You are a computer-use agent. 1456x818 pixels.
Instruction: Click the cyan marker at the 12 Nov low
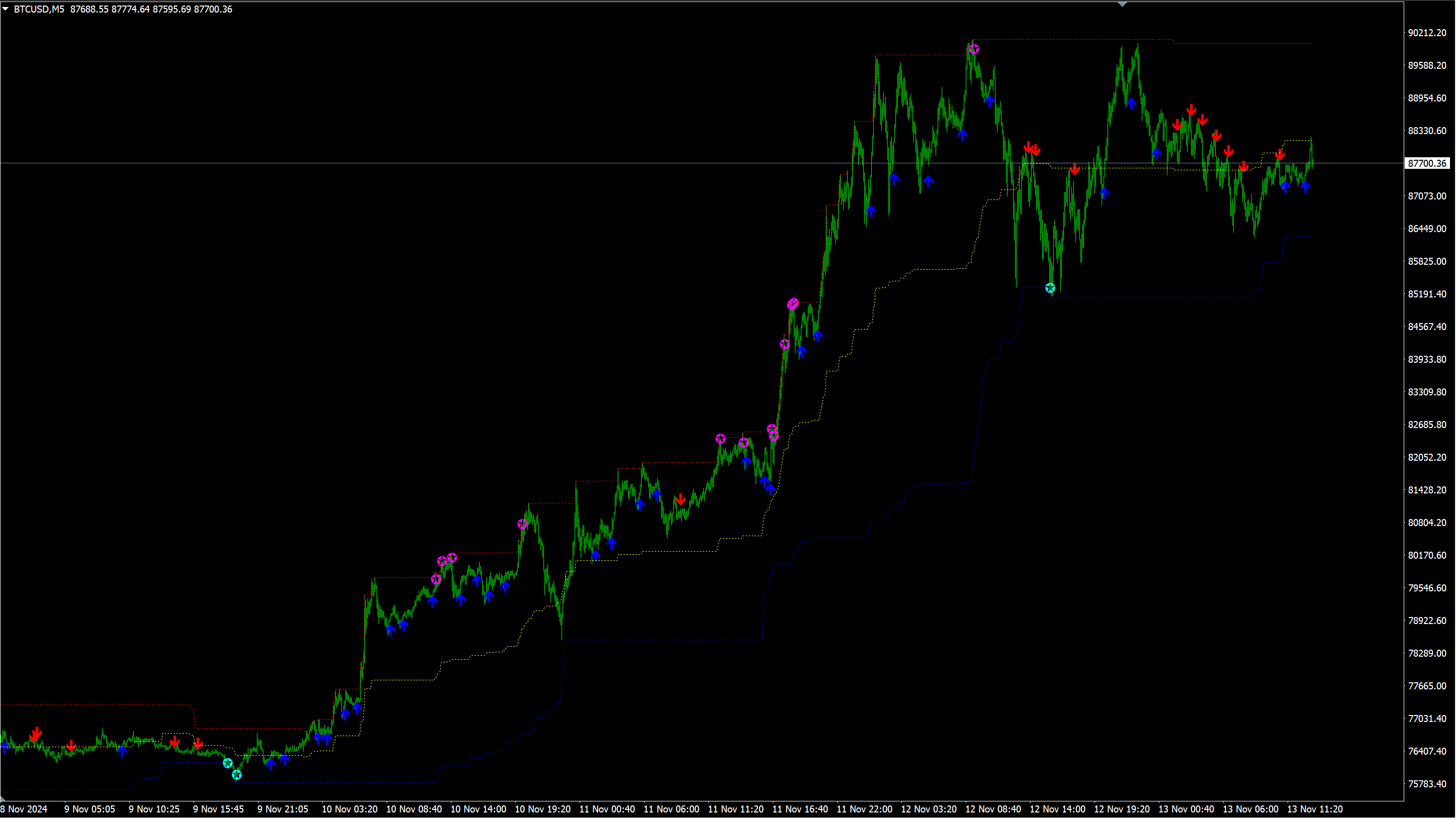[x=1050, y=288]
